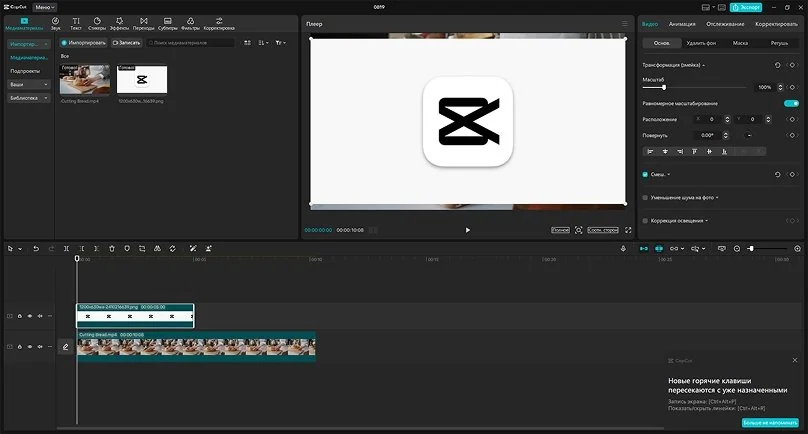Toggle auto snapping teal button in timeline
The width and height of the screenshot is (808, 434).
point(659,248)
